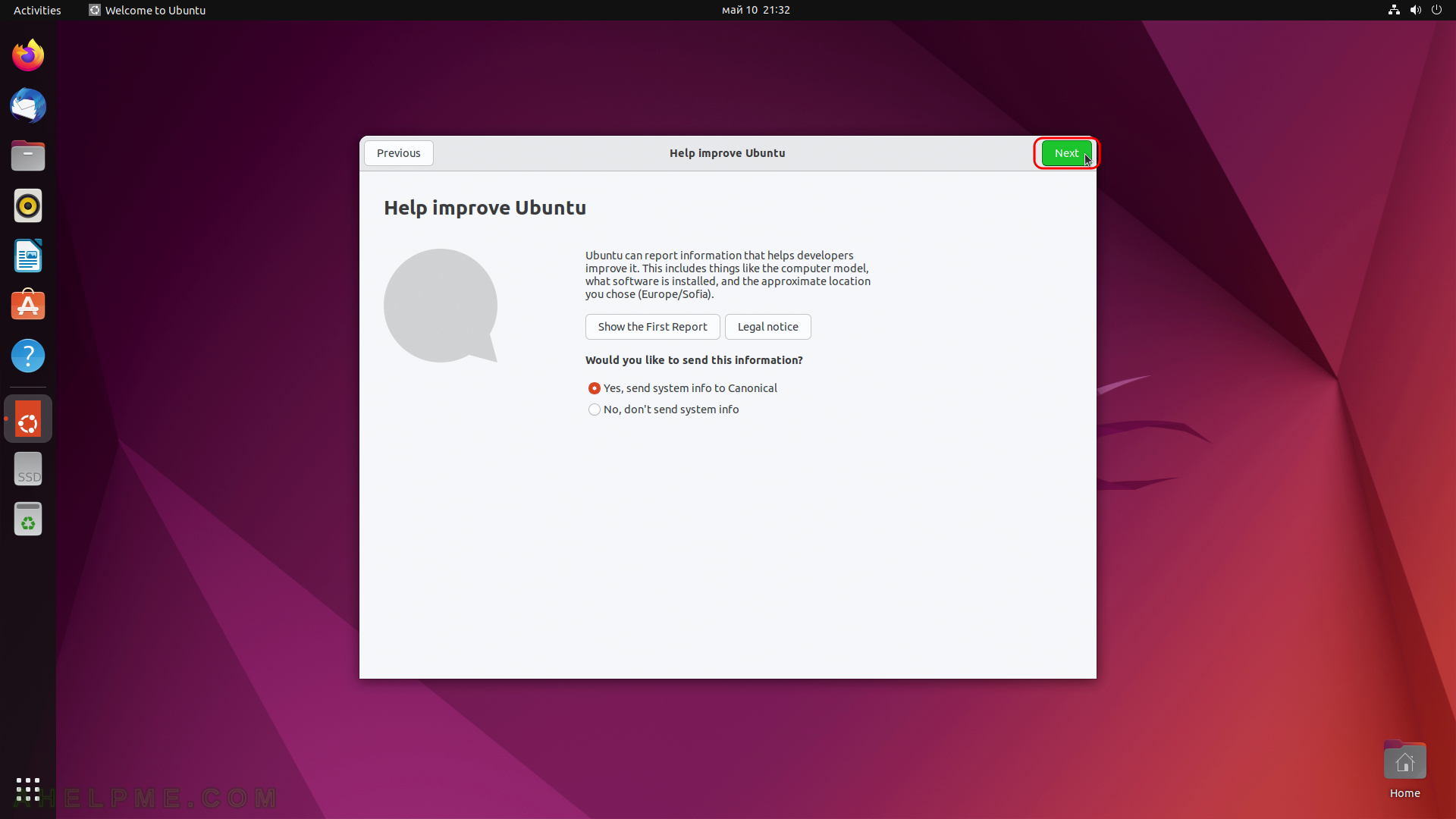
Task: Open the Legal notice
Action: point(767,327)
